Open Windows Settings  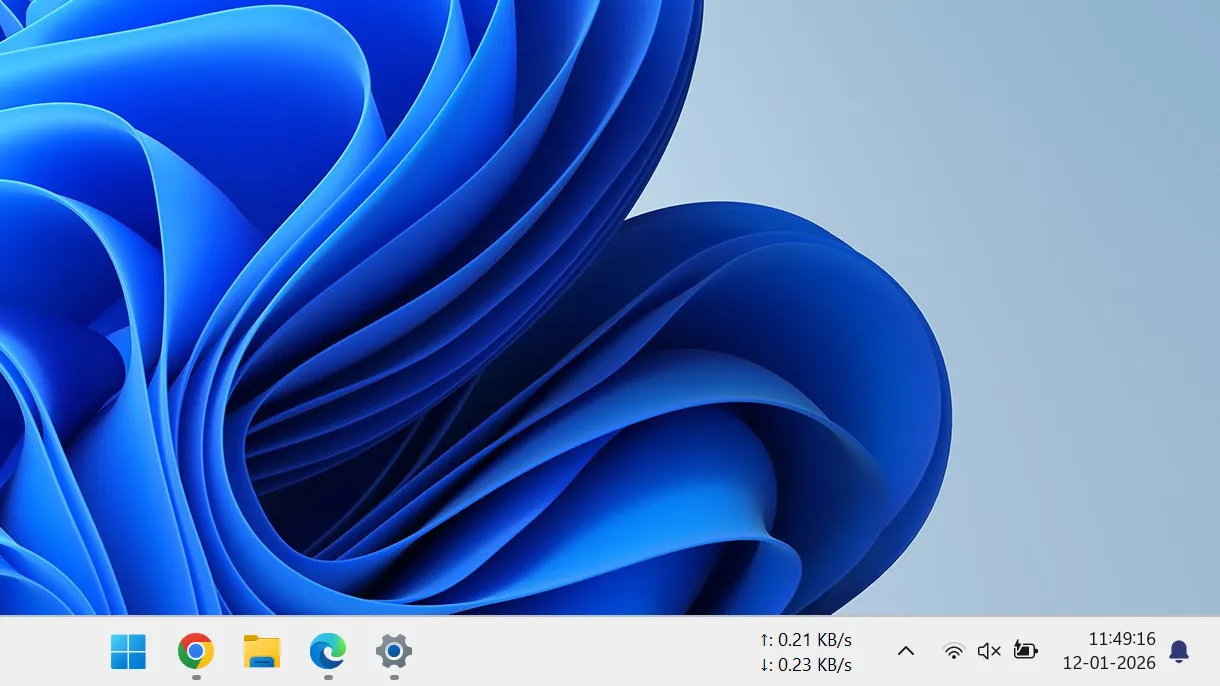(392, 652)
